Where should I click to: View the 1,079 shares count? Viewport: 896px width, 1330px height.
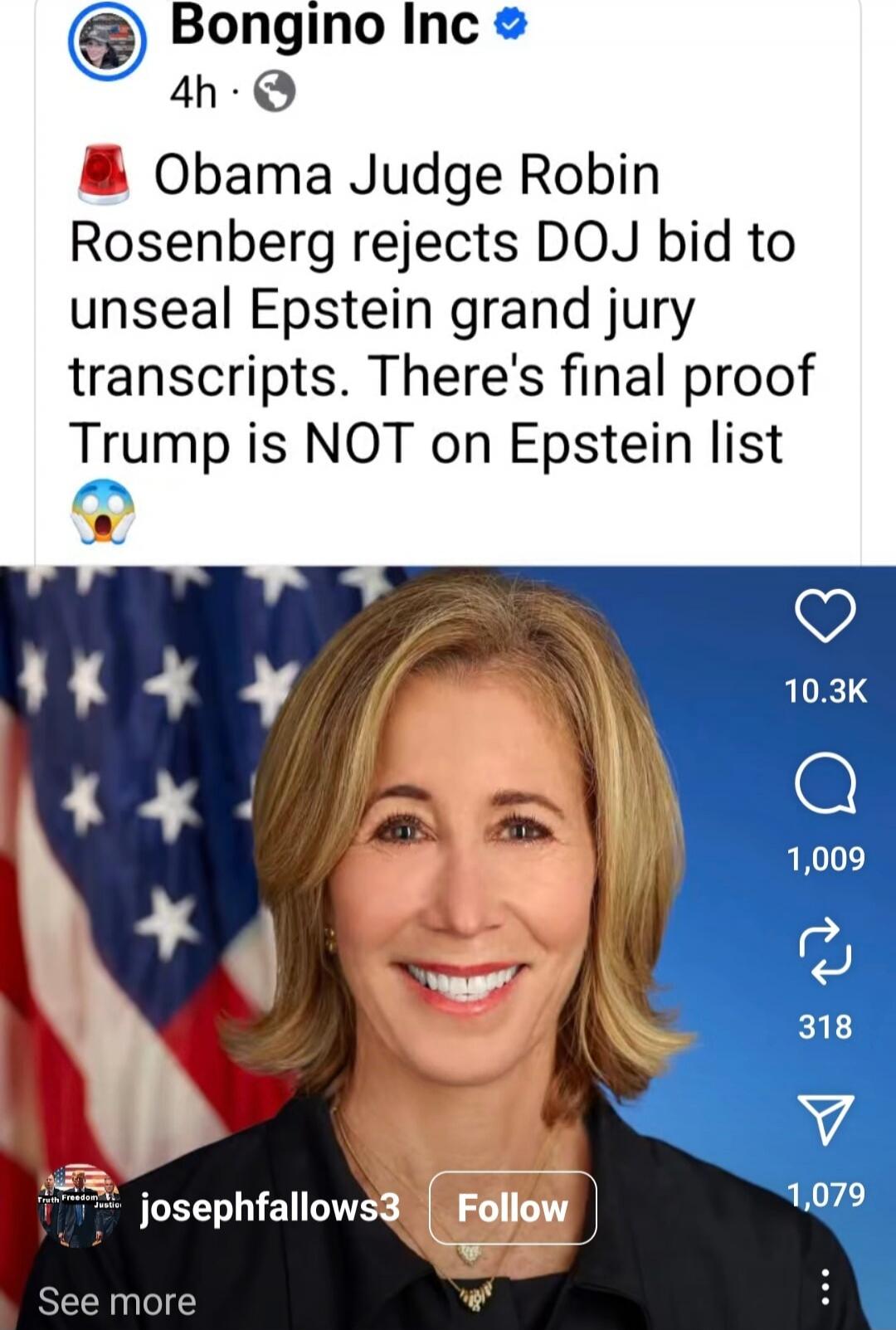click(x=825, y=1194)
